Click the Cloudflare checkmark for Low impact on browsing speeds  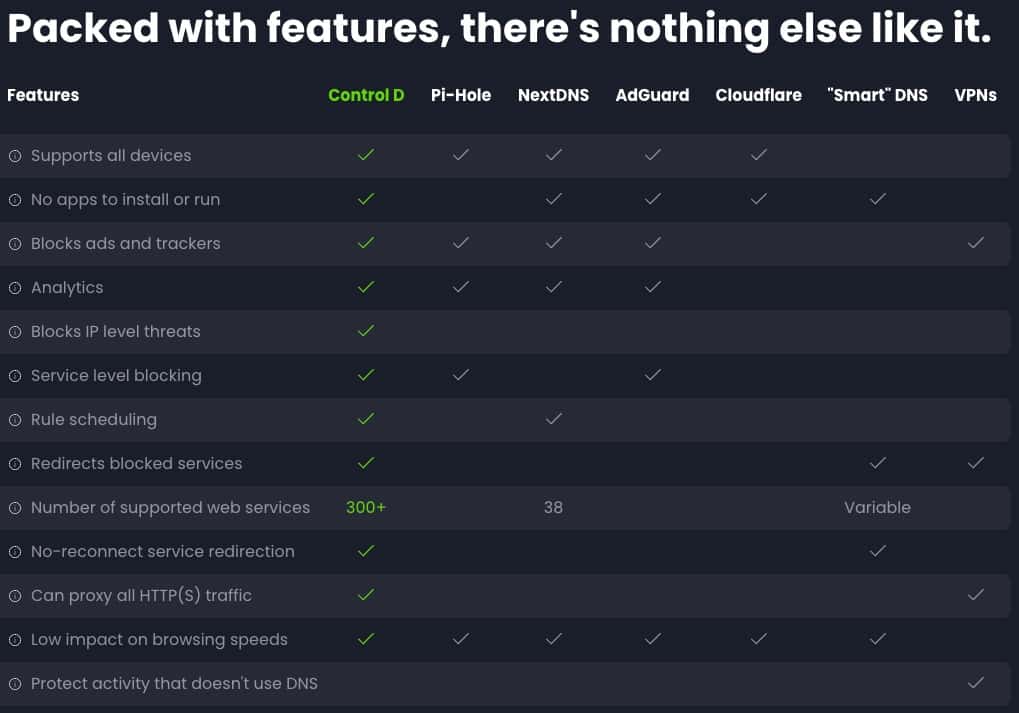coord(758,639)
